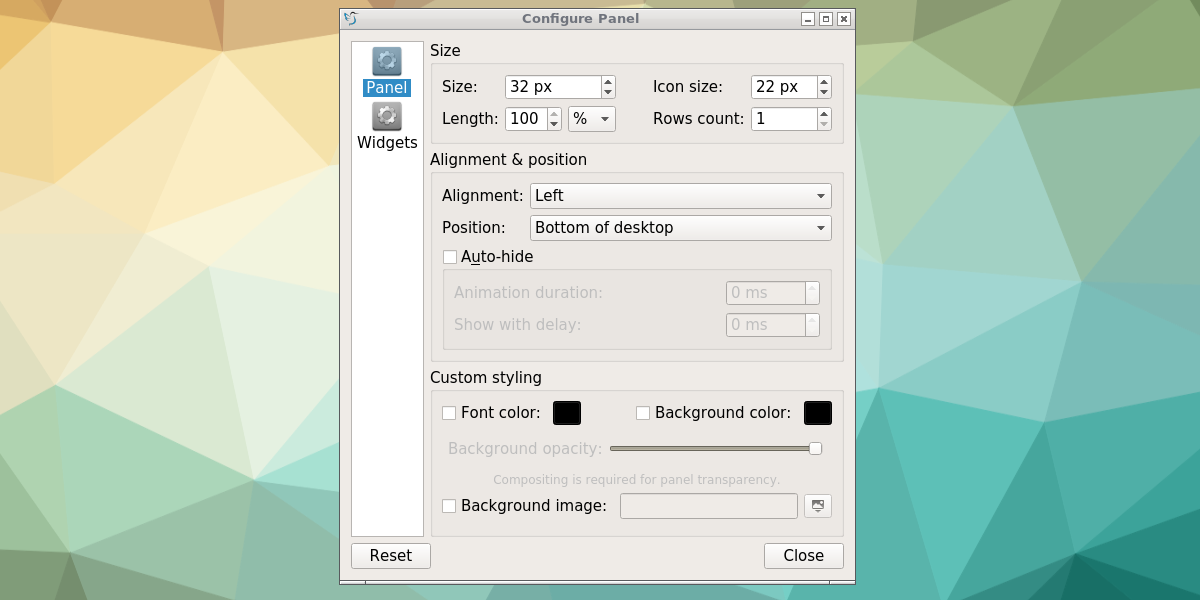Decrease panel Size with down arrow

point(608,93)
